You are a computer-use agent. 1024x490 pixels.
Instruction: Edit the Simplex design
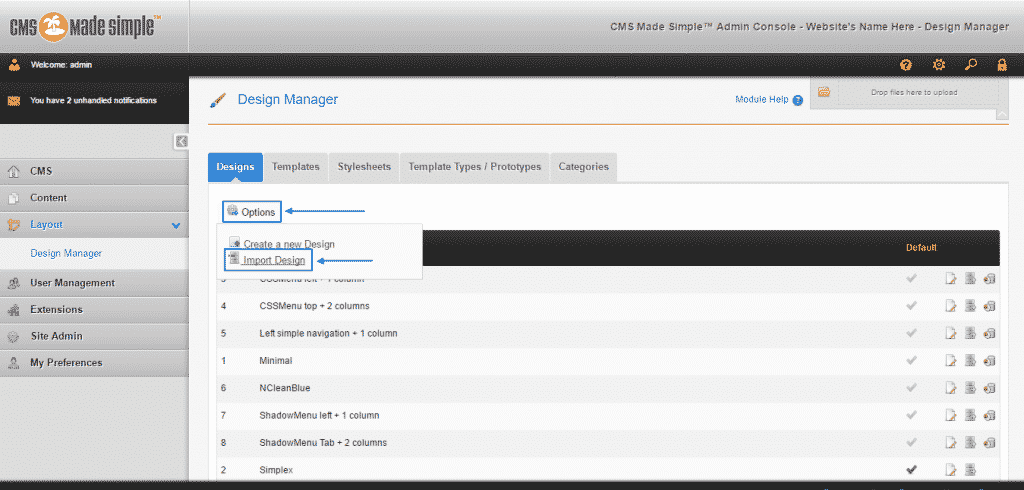(951, 470)
